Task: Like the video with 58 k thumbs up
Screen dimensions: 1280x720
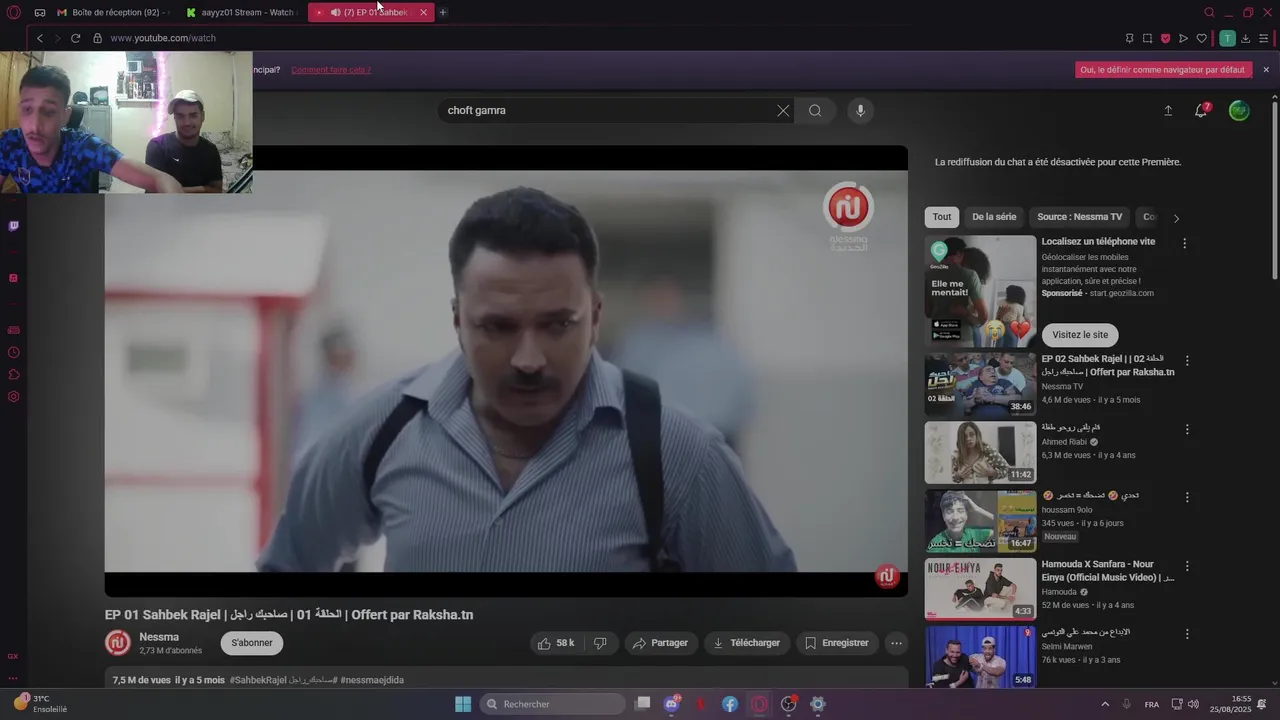Action: click(x=556, y=643)
